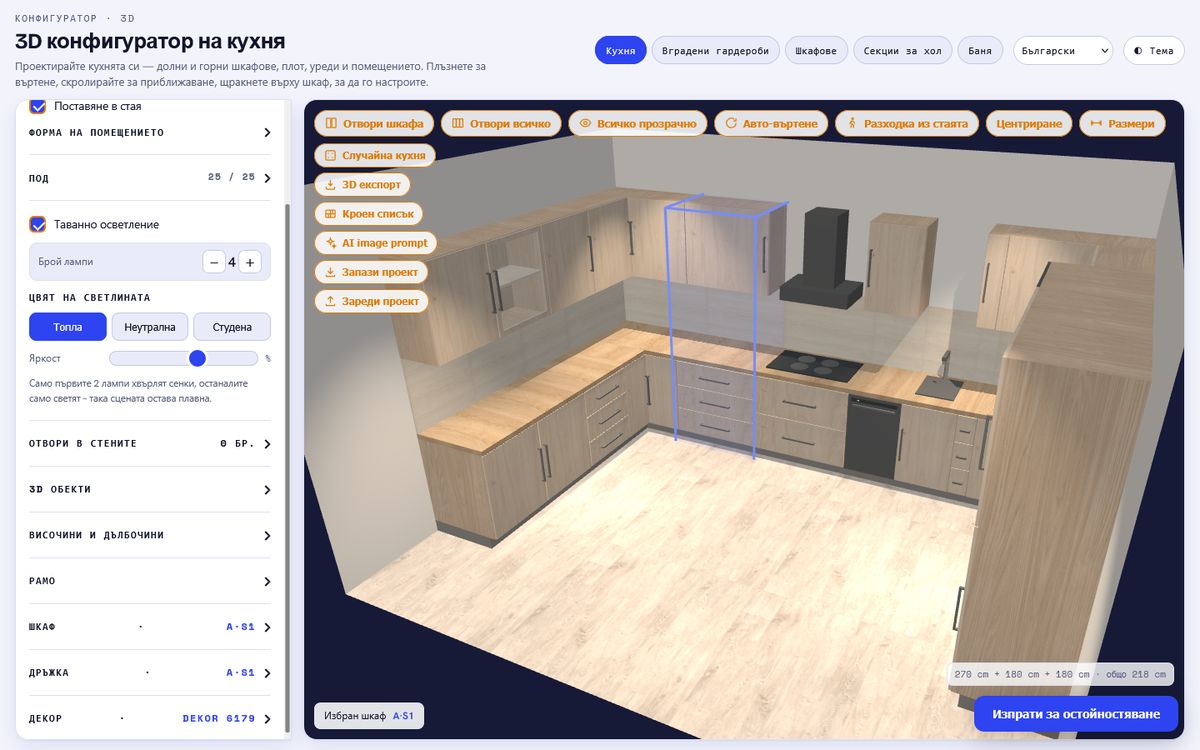This screenshot has width=1200, height=750.
Task: Switch to Баня tab
Action: tap(980, 50)
